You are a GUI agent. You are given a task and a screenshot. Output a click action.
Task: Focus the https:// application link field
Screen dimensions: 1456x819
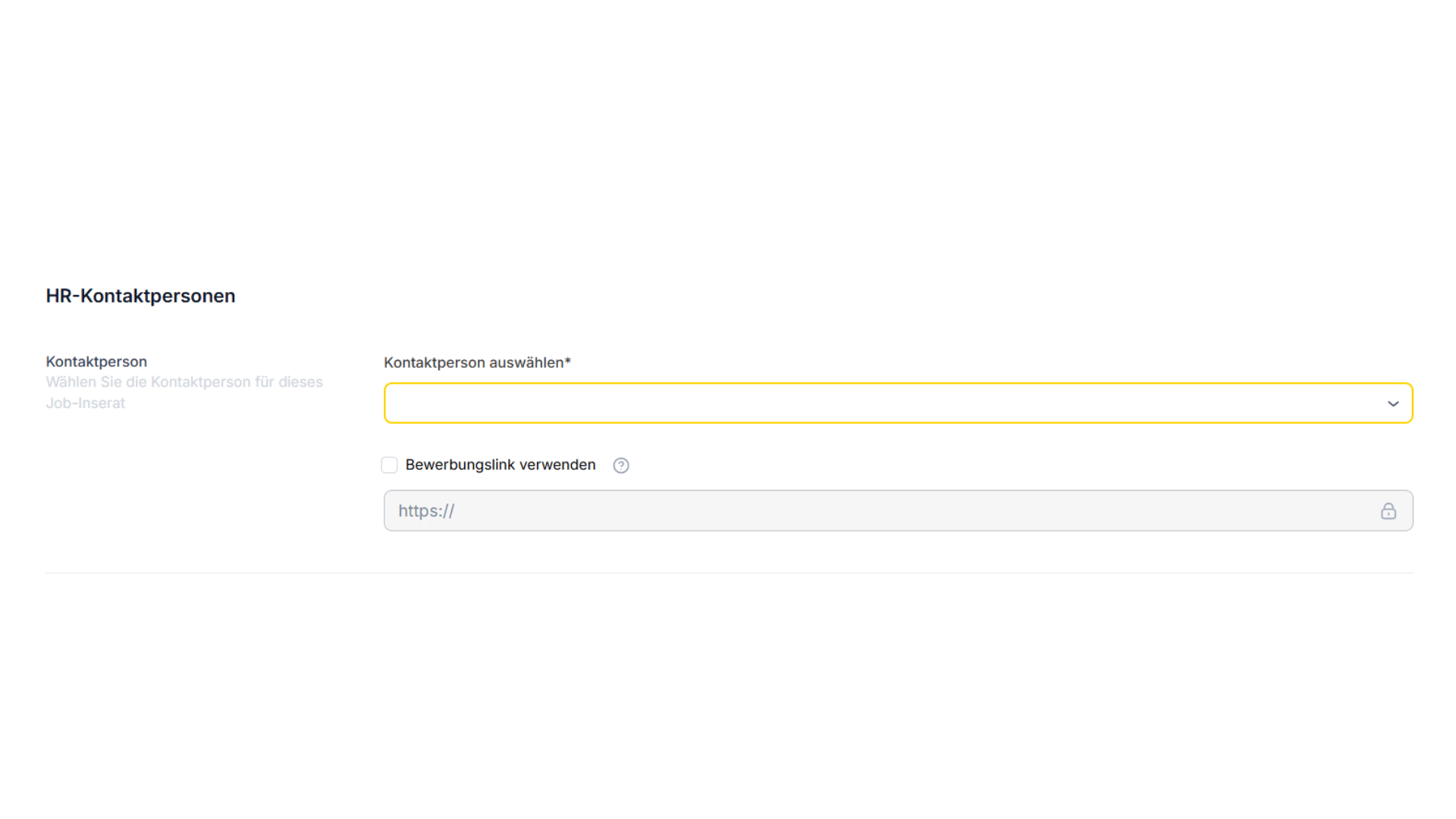(898, 510)
